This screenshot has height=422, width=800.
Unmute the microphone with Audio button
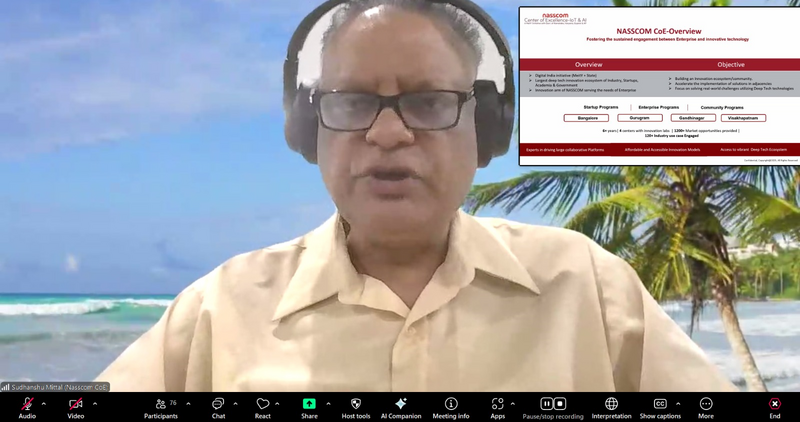(x=27, y=406)
